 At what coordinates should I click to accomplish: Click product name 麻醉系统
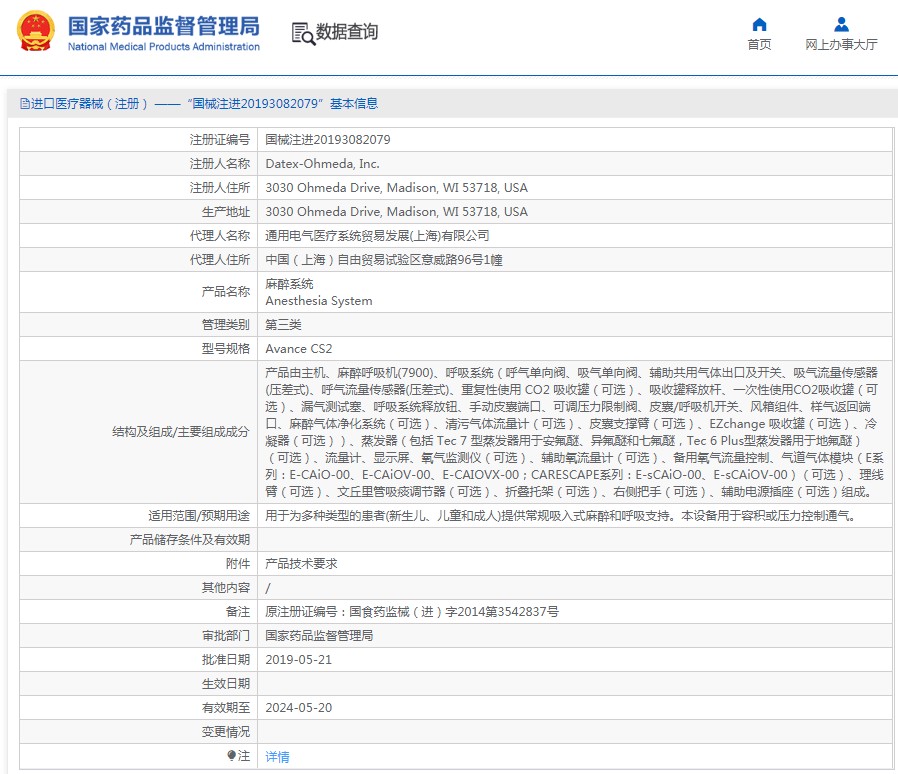[x=289, y=284]
